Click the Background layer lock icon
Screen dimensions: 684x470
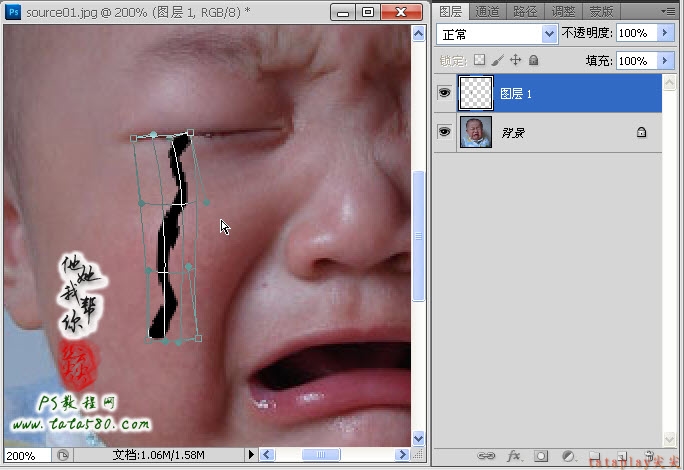pyautogui.click(x=641, y=132)
